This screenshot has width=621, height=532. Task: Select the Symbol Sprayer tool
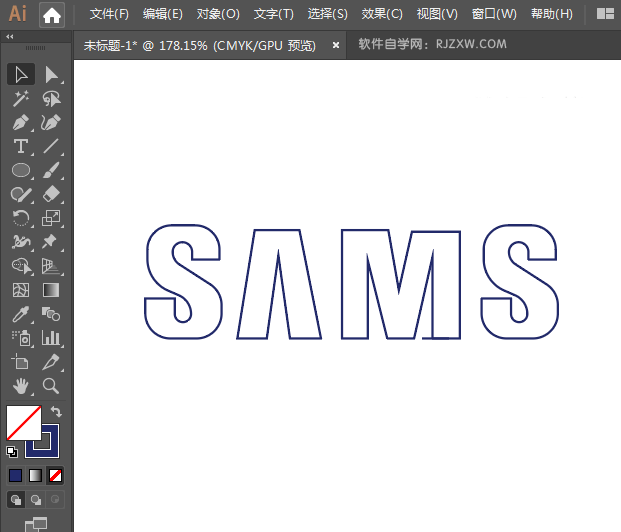[x=21, y=338]
